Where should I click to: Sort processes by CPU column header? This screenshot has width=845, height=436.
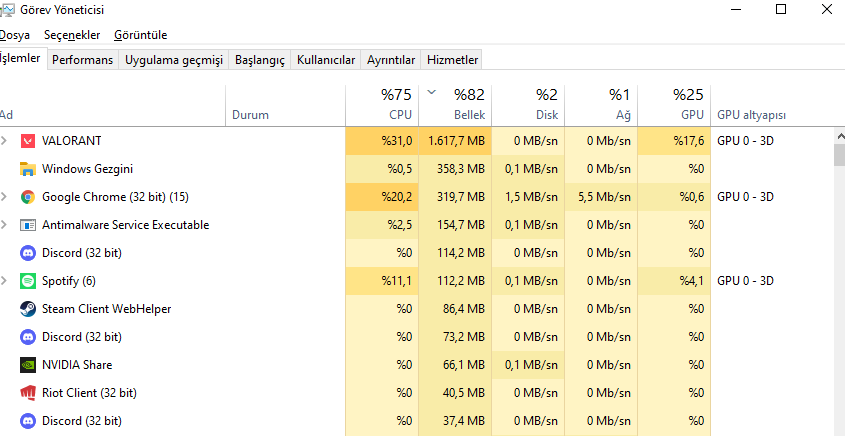click(385, 105)
